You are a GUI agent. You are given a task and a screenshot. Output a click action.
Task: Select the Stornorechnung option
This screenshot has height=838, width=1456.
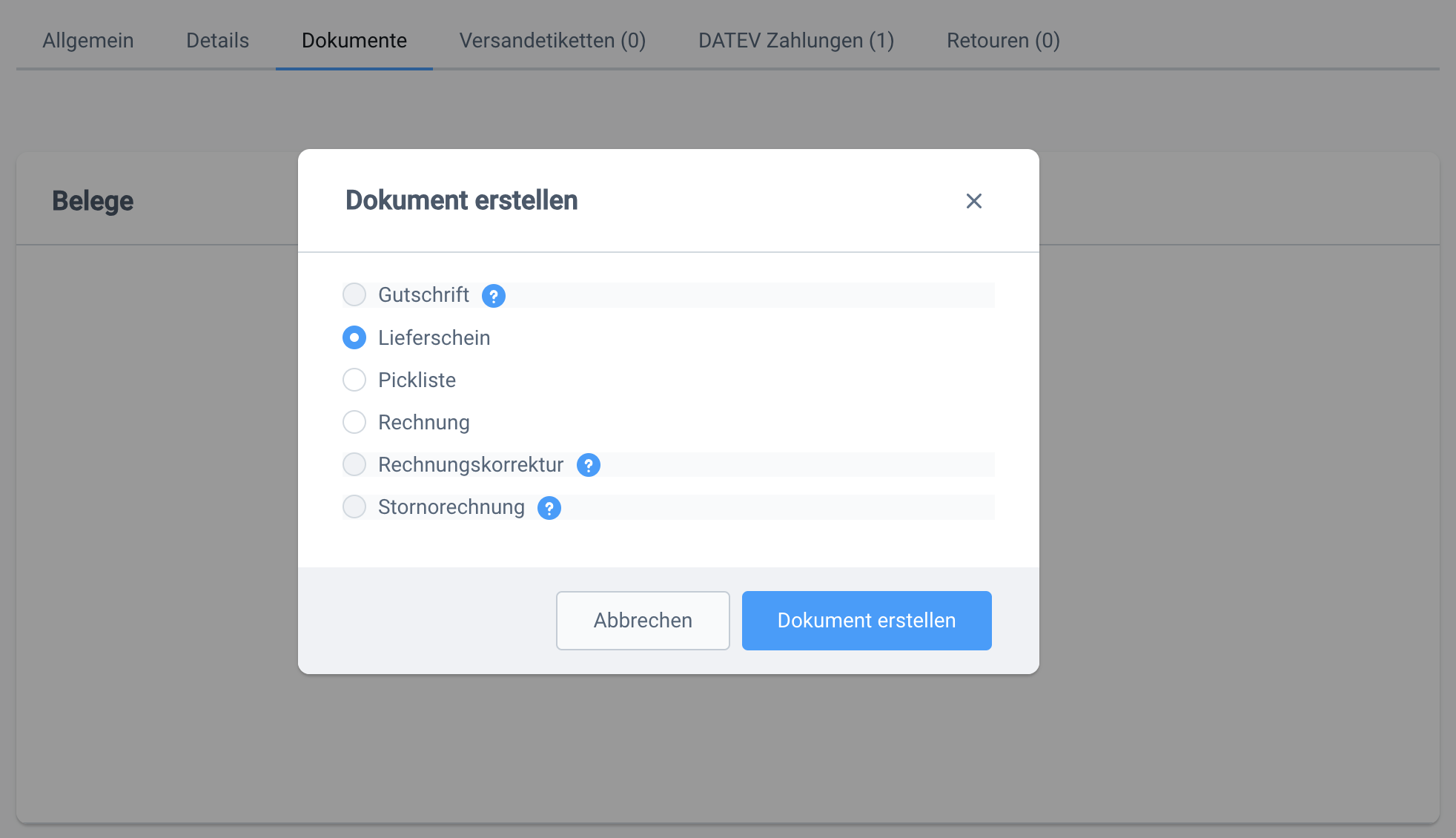coord(354,507)
